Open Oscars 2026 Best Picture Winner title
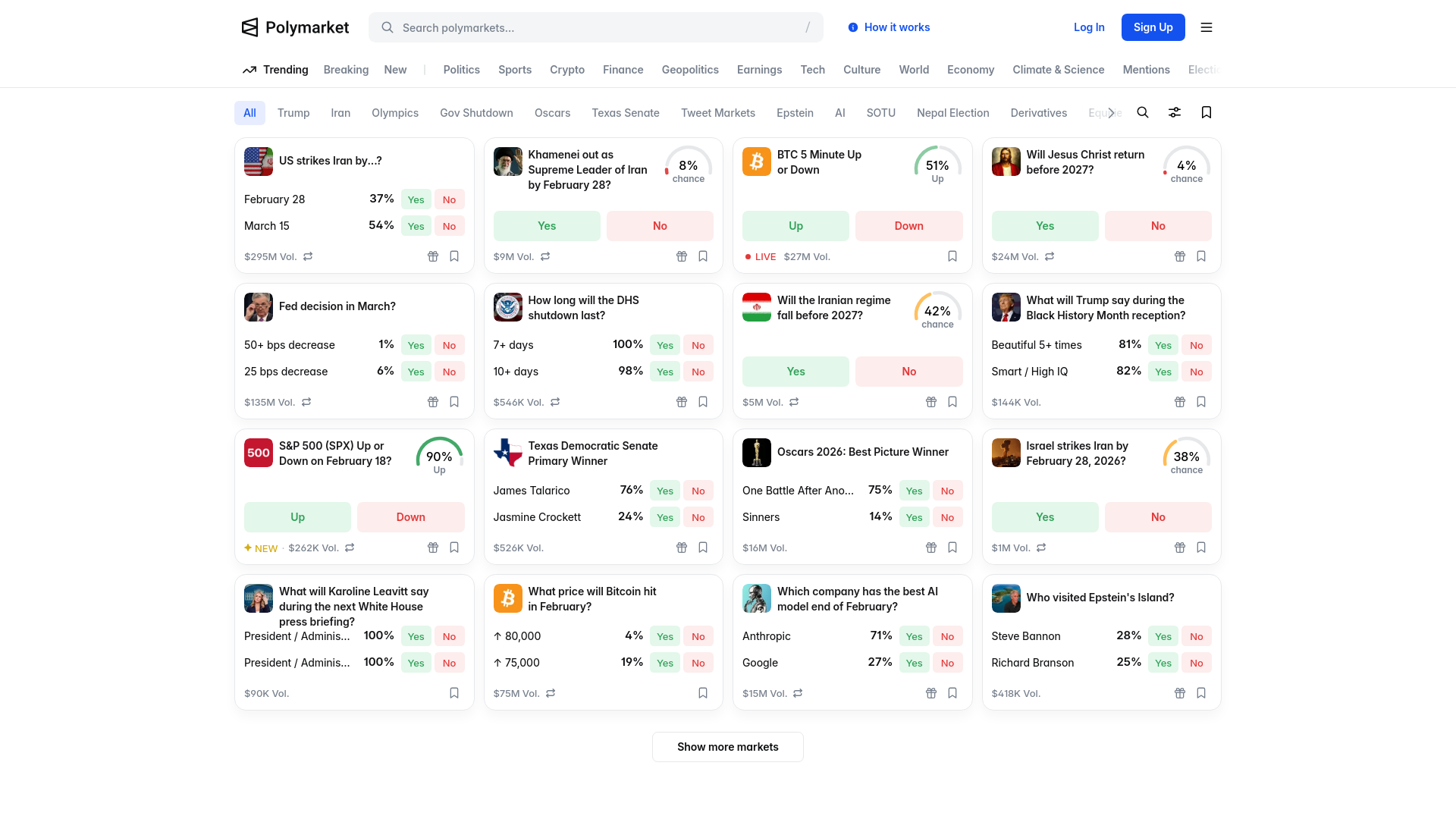This screenshot has height=819, width=1456. click(x=863, y=452)
